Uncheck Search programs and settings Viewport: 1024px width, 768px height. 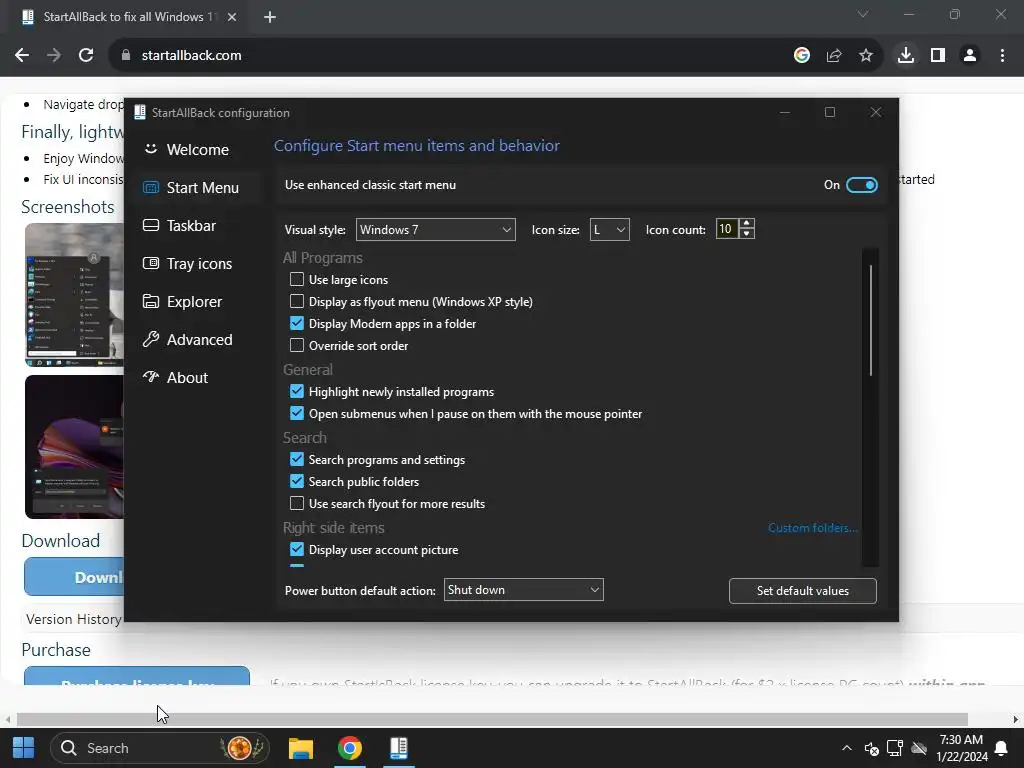(x=296, y=459)
